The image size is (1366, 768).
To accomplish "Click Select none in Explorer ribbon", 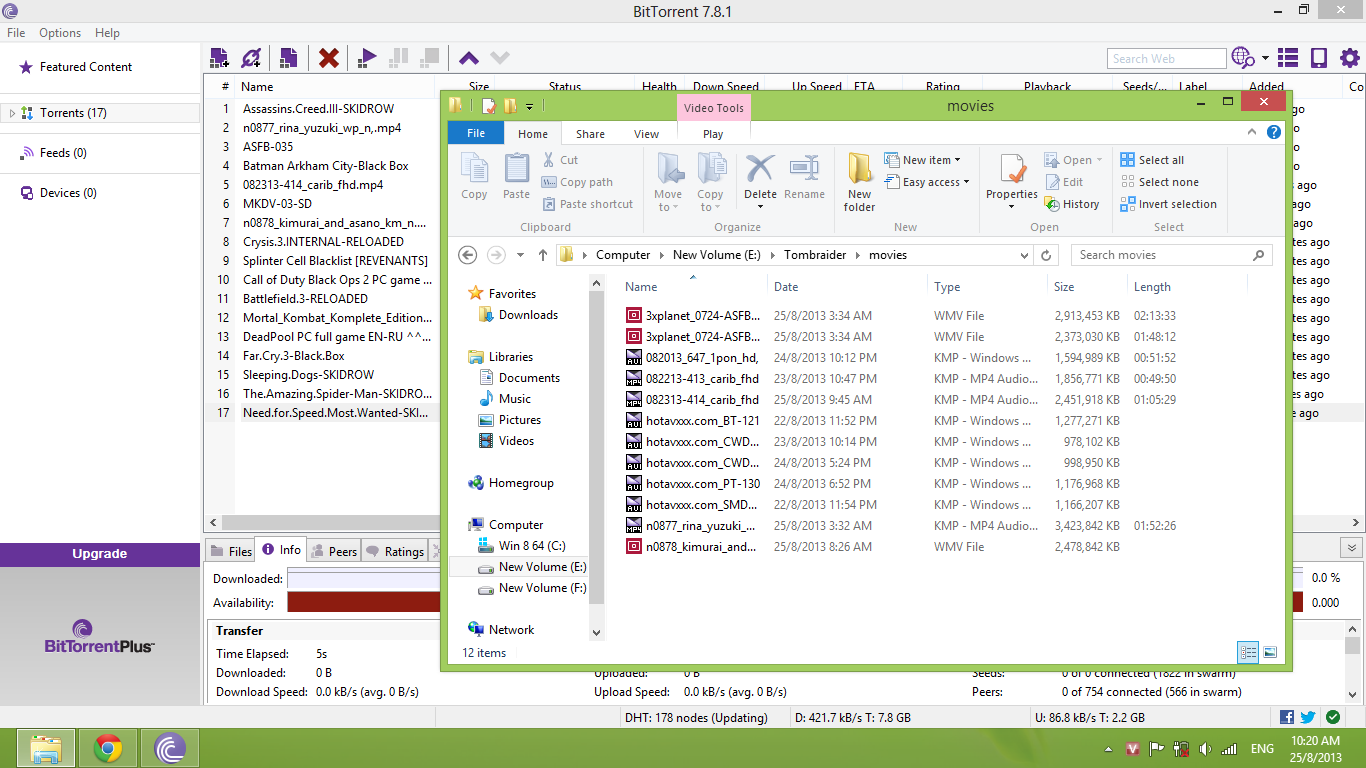I will point(1159,182).
